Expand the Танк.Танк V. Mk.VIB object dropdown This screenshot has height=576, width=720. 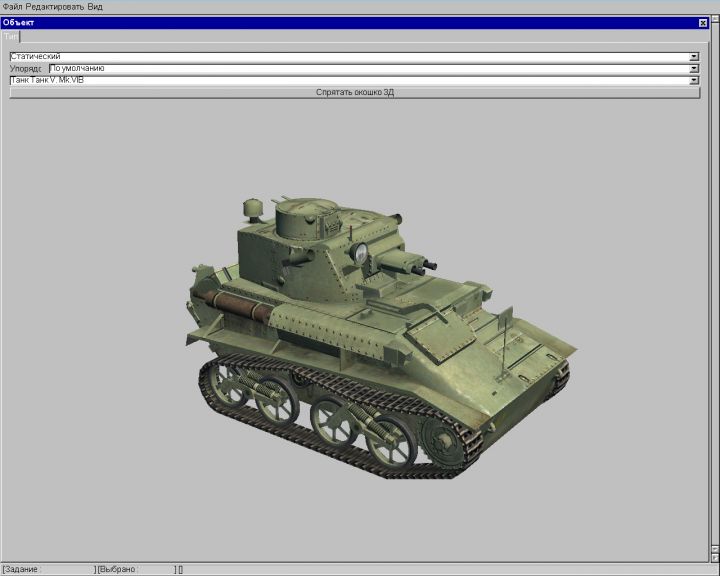[x=694, y=80]
